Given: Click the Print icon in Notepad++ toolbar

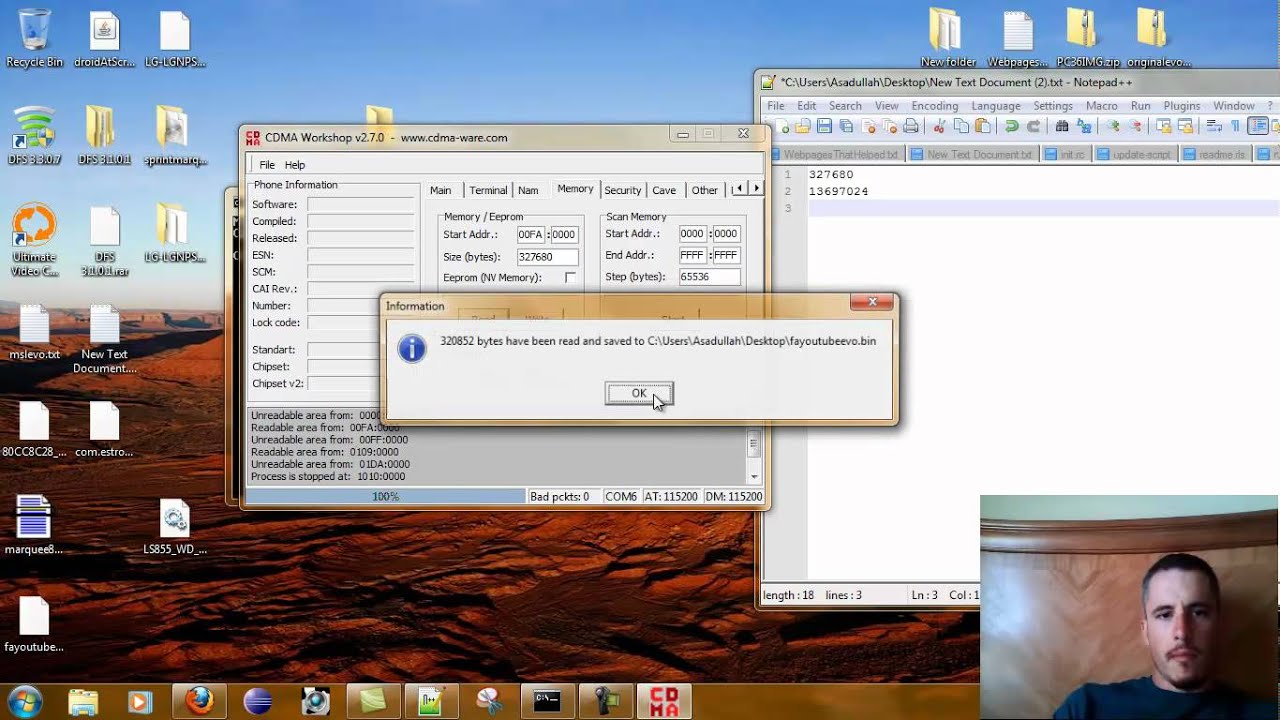Looking at the screenshot, I should [910, 126].
